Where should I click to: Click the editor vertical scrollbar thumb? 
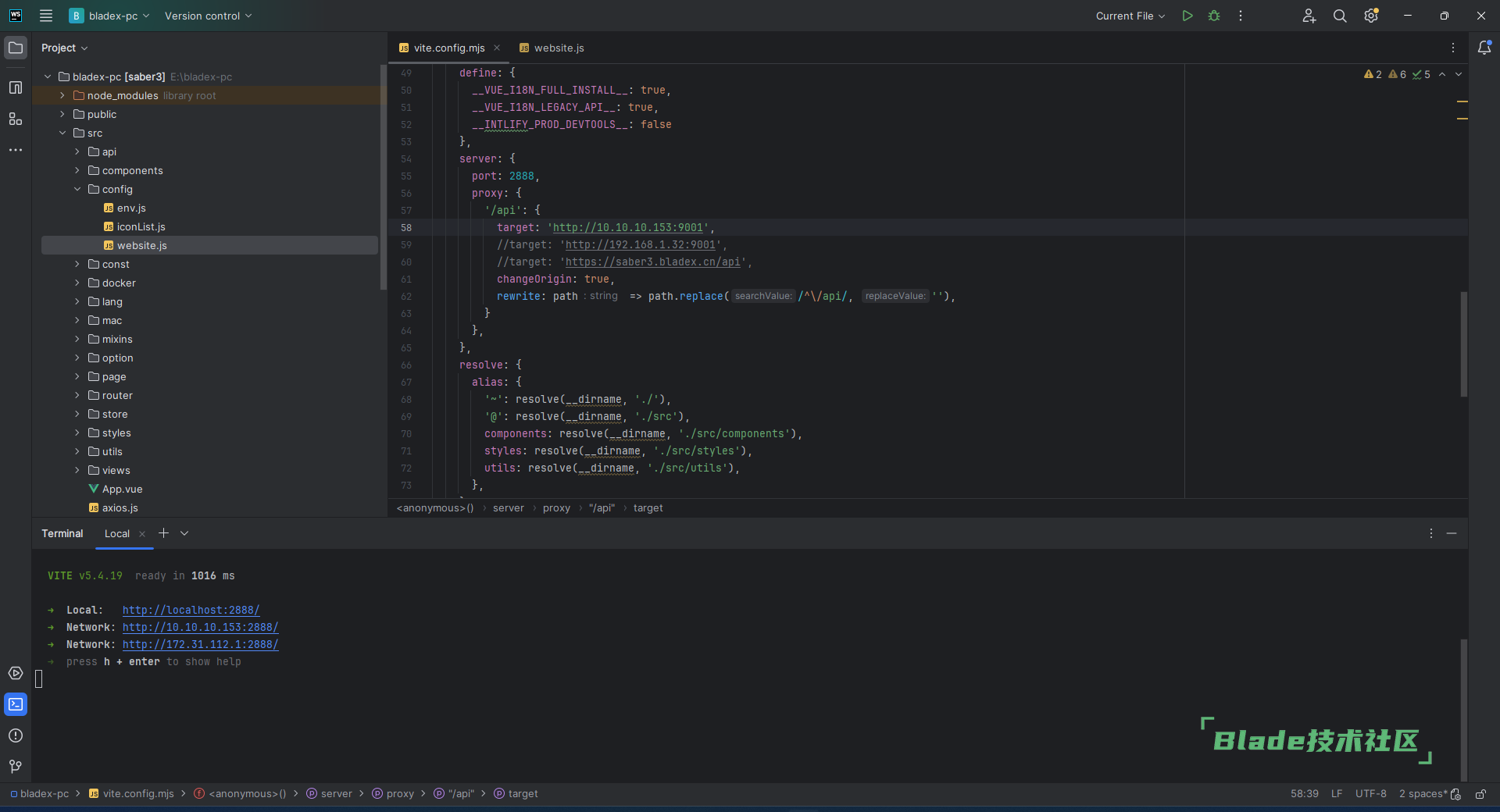(1463, 344)
